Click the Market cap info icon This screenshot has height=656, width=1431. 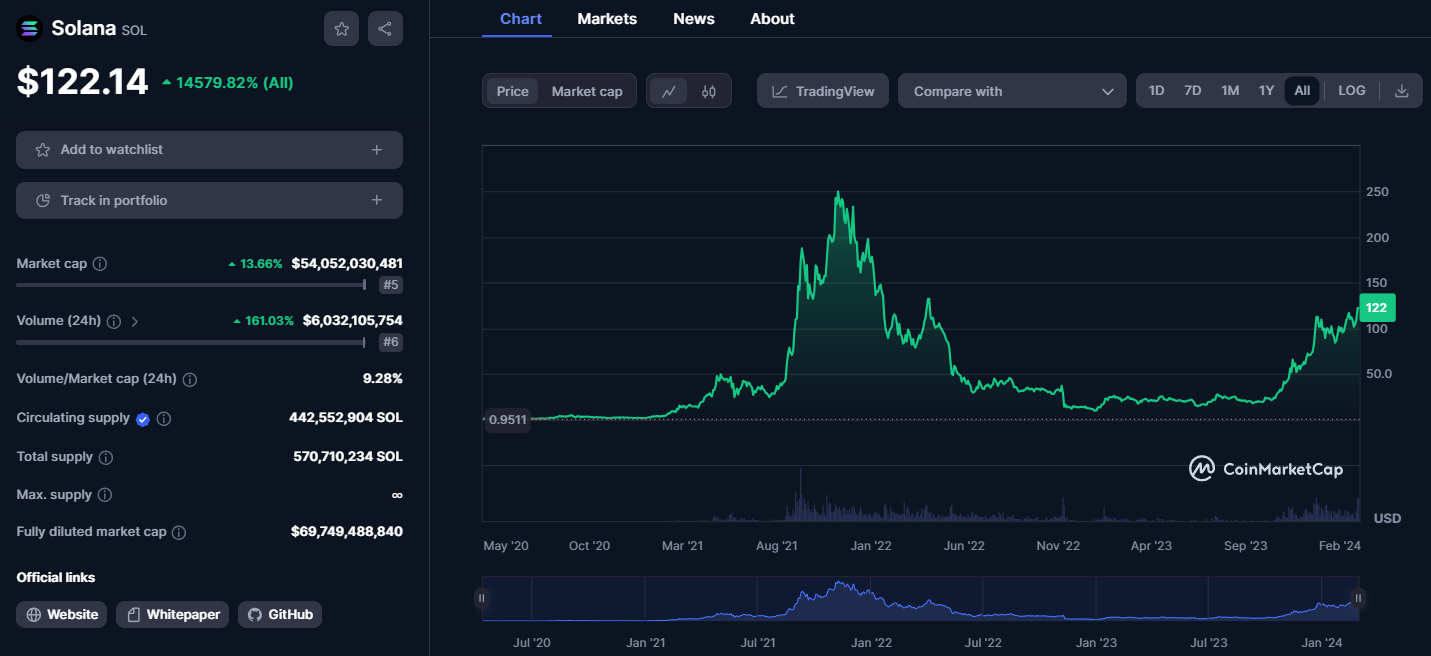point(100,264)
